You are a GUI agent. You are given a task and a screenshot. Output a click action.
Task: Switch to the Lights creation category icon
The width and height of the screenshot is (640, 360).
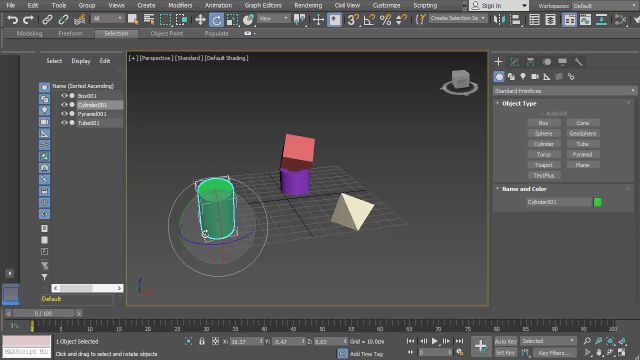523,76
